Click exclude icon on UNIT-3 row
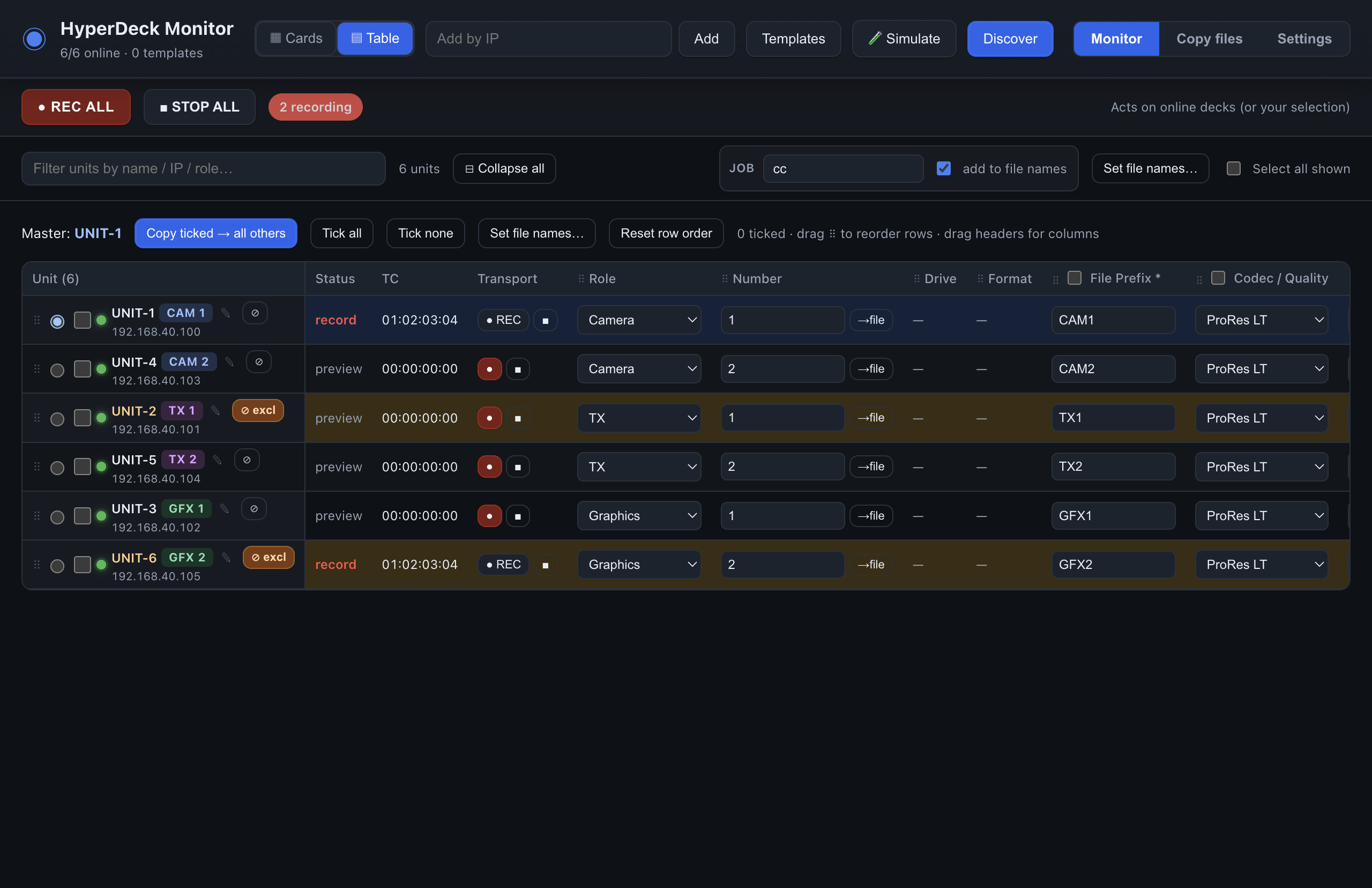 pos(253,508)
